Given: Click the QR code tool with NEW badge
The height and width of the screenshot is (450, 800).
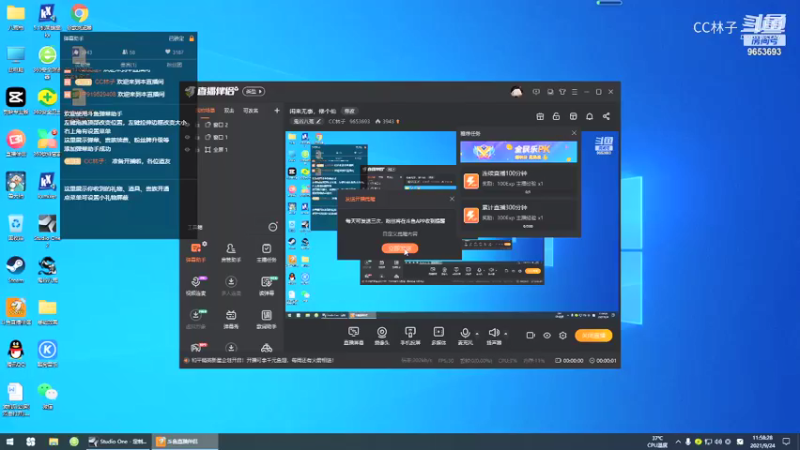Looking at the screenshot, I should pos(266,286).
